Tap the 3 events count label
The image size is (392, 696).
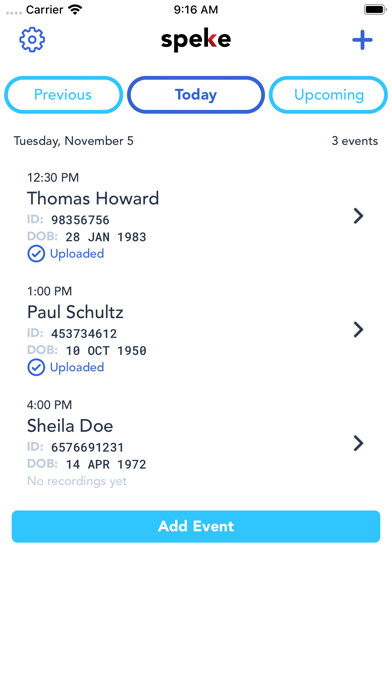[355, 141]
